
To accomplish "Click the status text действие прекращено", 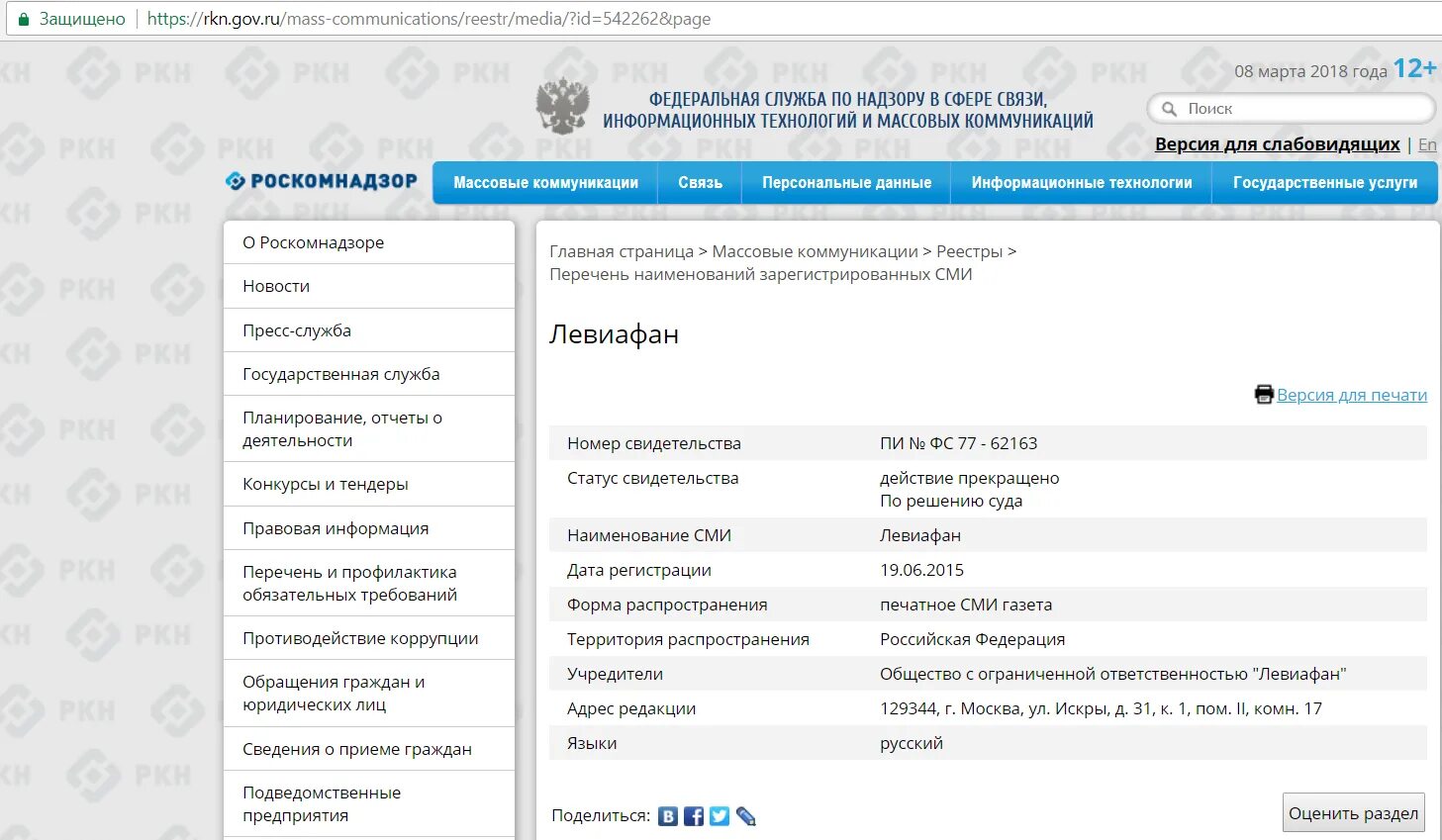I will [x=969, y=478].
